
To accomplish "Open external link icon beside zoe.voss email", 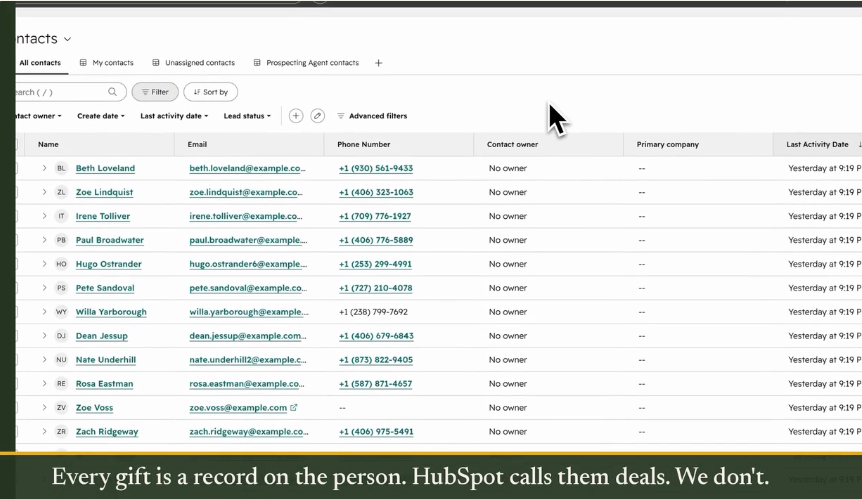I will tap(294, 408).
